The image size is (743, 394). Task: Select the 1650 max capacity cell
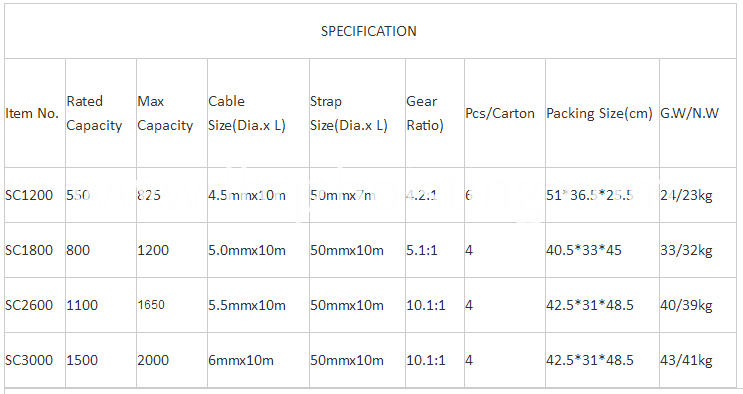tap(151, 305)
